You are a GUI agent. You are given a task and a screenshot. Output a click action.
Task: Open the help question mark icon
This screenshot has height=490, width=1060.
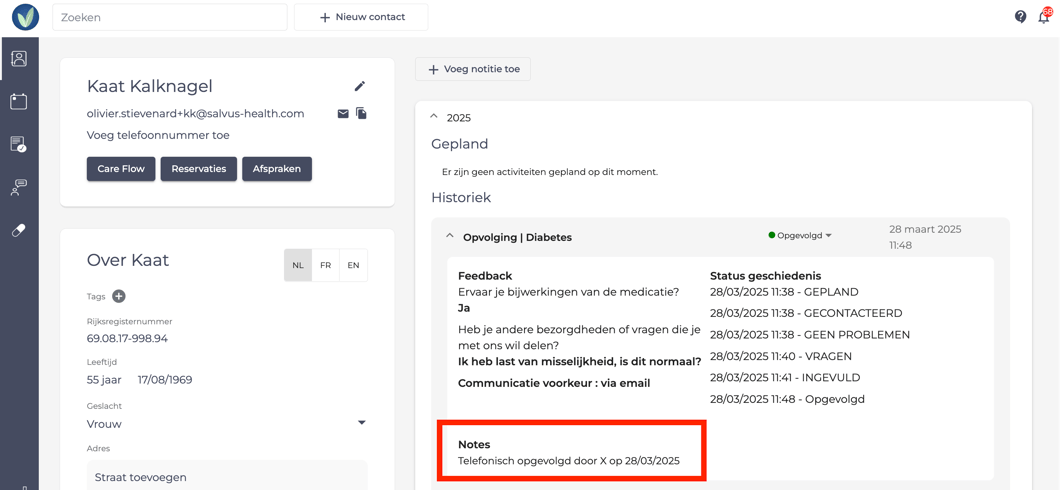point(1020,17)
